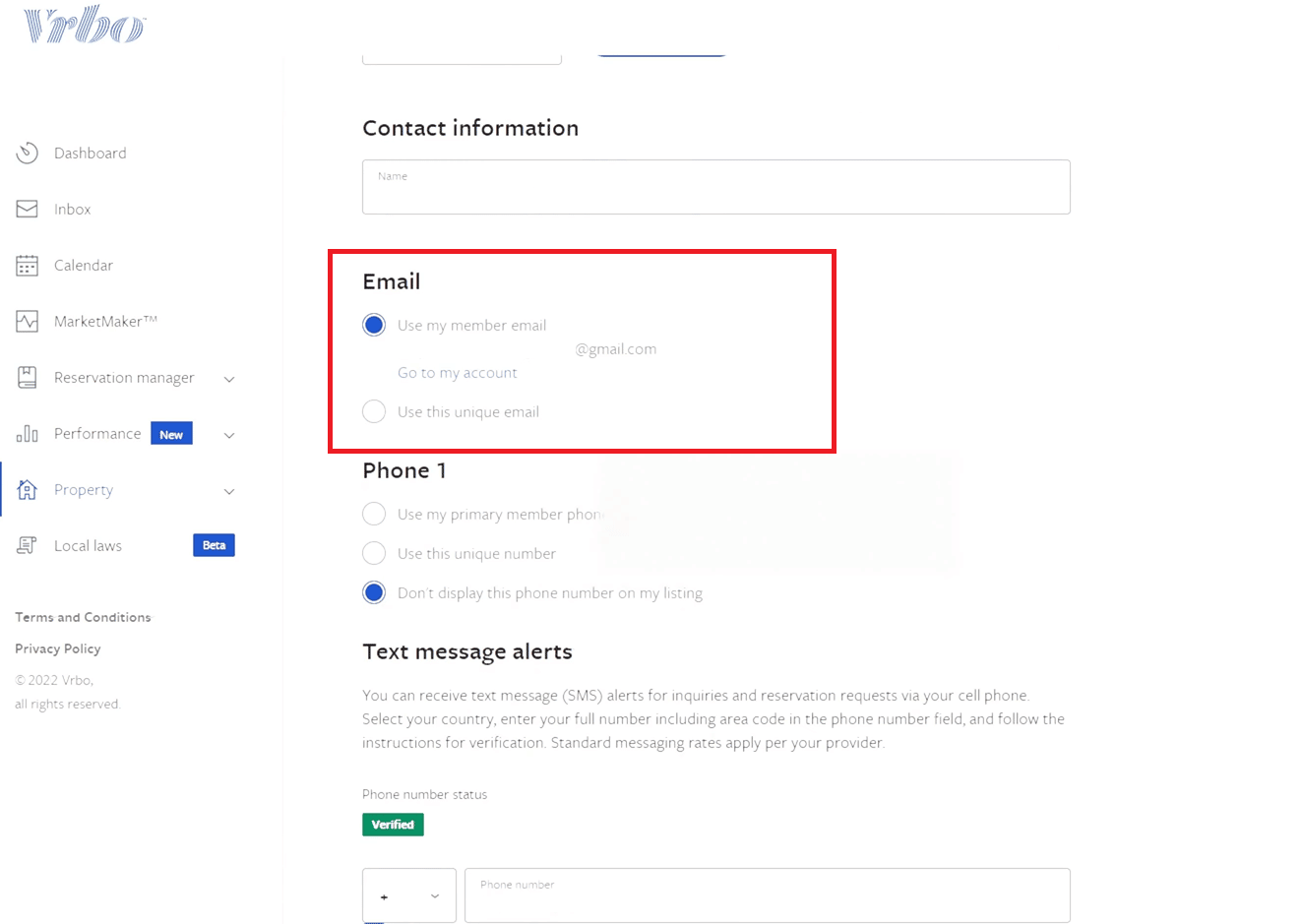Open Privacy Policy link
Screen dimensions: 1302x924
pyautogui.click(x=58, y=648)
